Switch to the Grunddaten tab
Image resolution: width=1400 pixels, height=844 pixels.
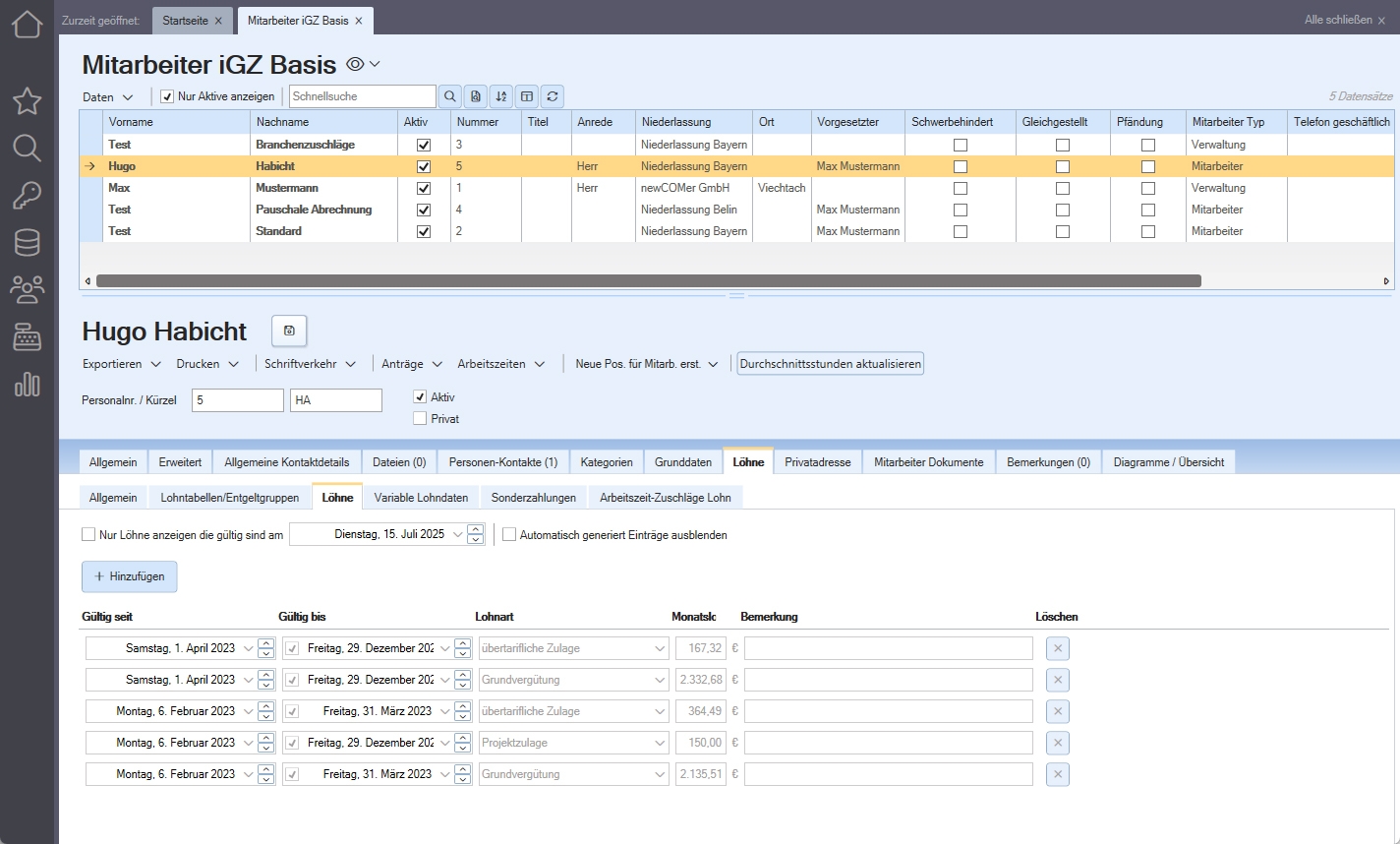click(683, 462)
